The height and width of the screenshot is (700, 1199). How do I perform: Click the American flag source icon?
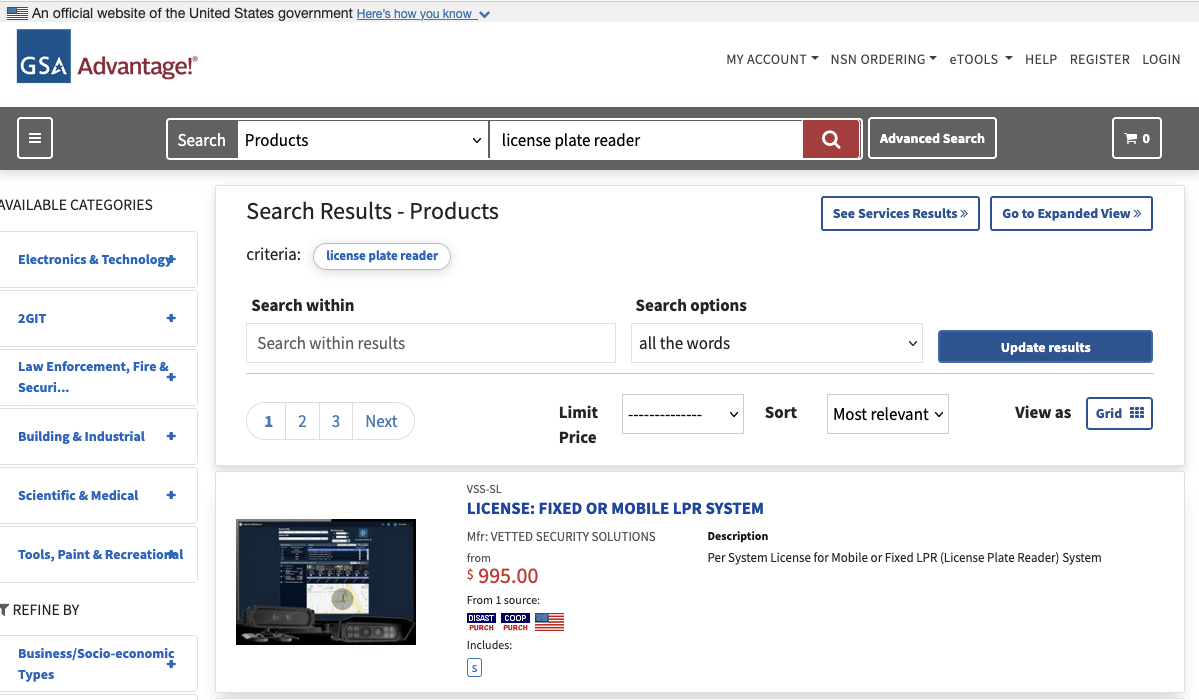(x=549, y=620)
